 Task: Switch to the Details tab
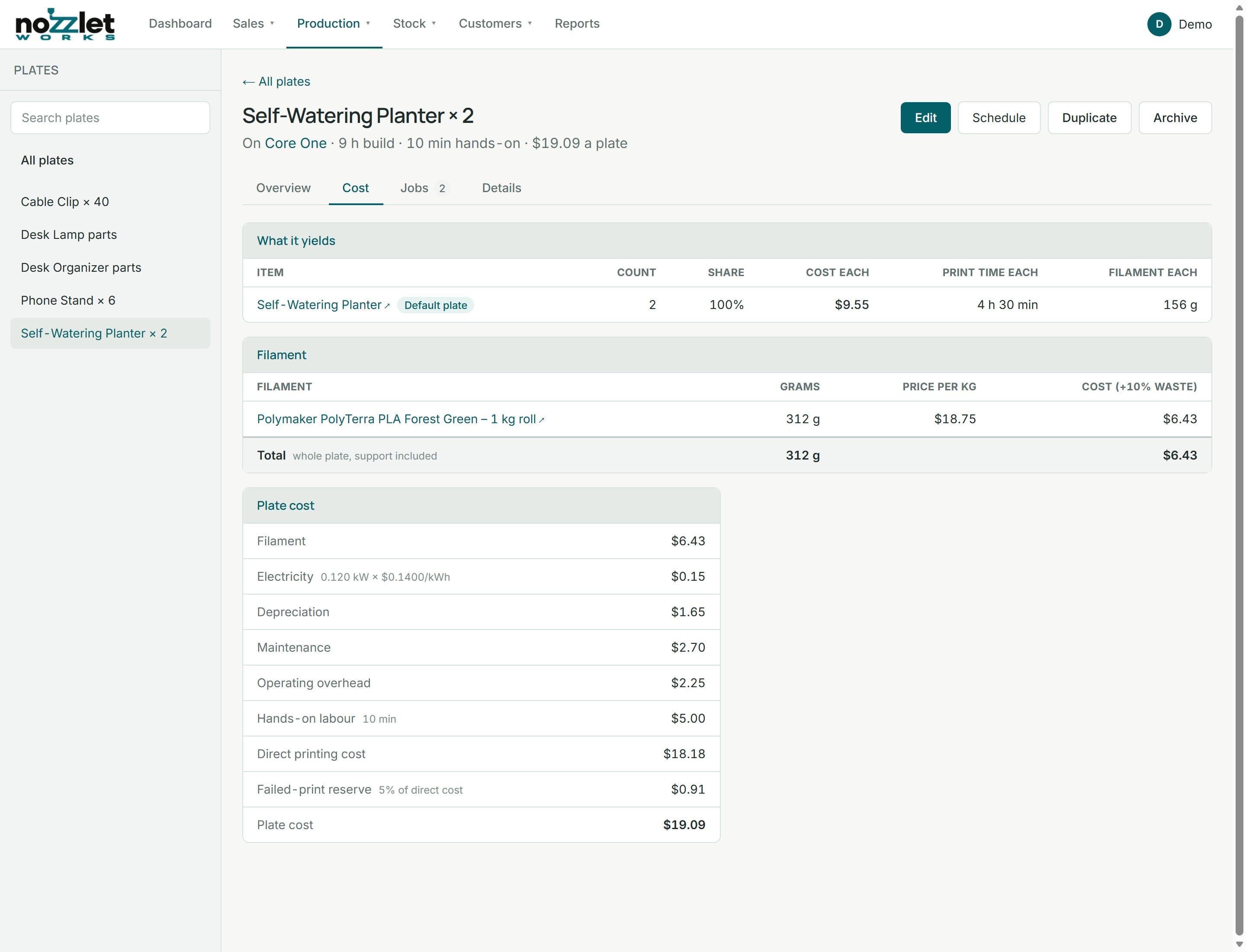pyautogui.click(x=501, y=188)
